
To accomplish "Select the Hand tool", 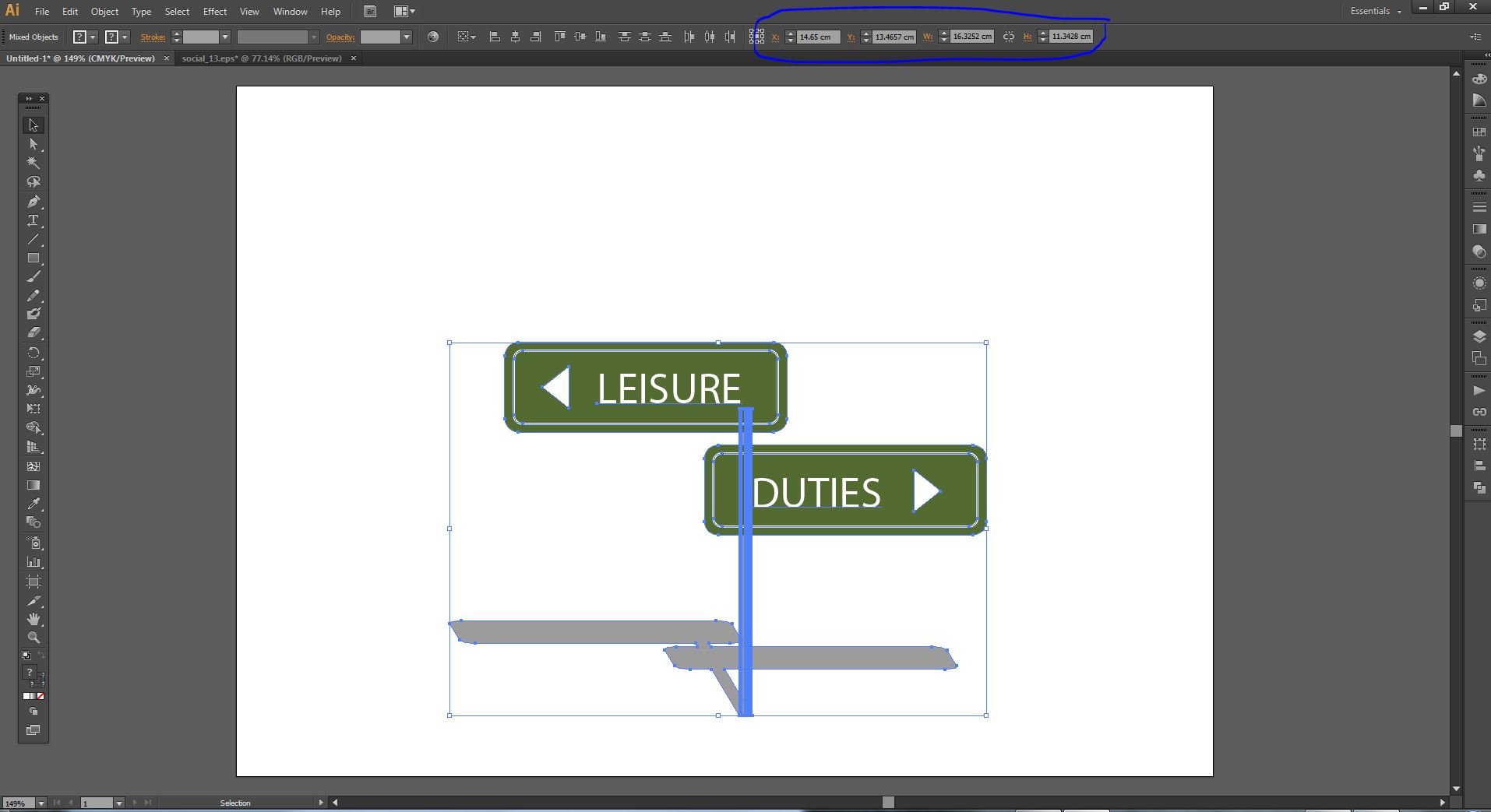I will click(x=33, y=619).
